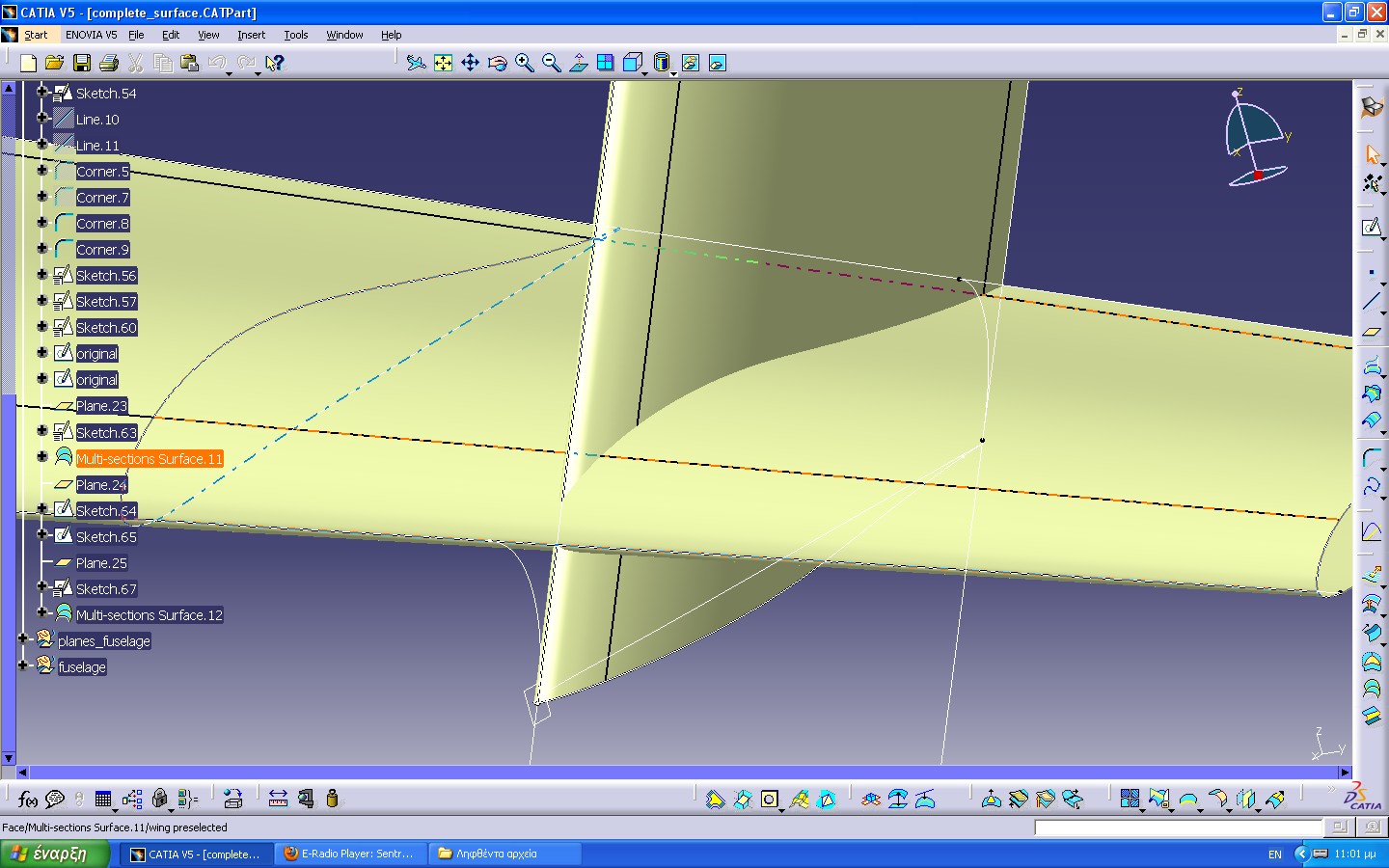Viewport: 1389px width, 868px height.
Task: Expand Multi-sections Surface.11 node
Action: click(x=41, y=456)
